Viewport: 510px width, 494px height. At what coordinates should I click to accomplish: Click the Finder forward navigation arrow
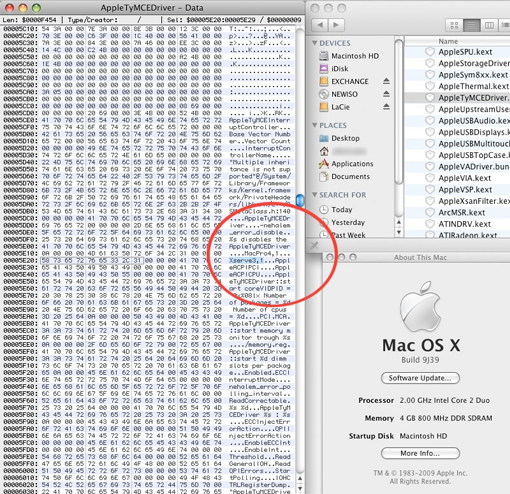point(336,25)
